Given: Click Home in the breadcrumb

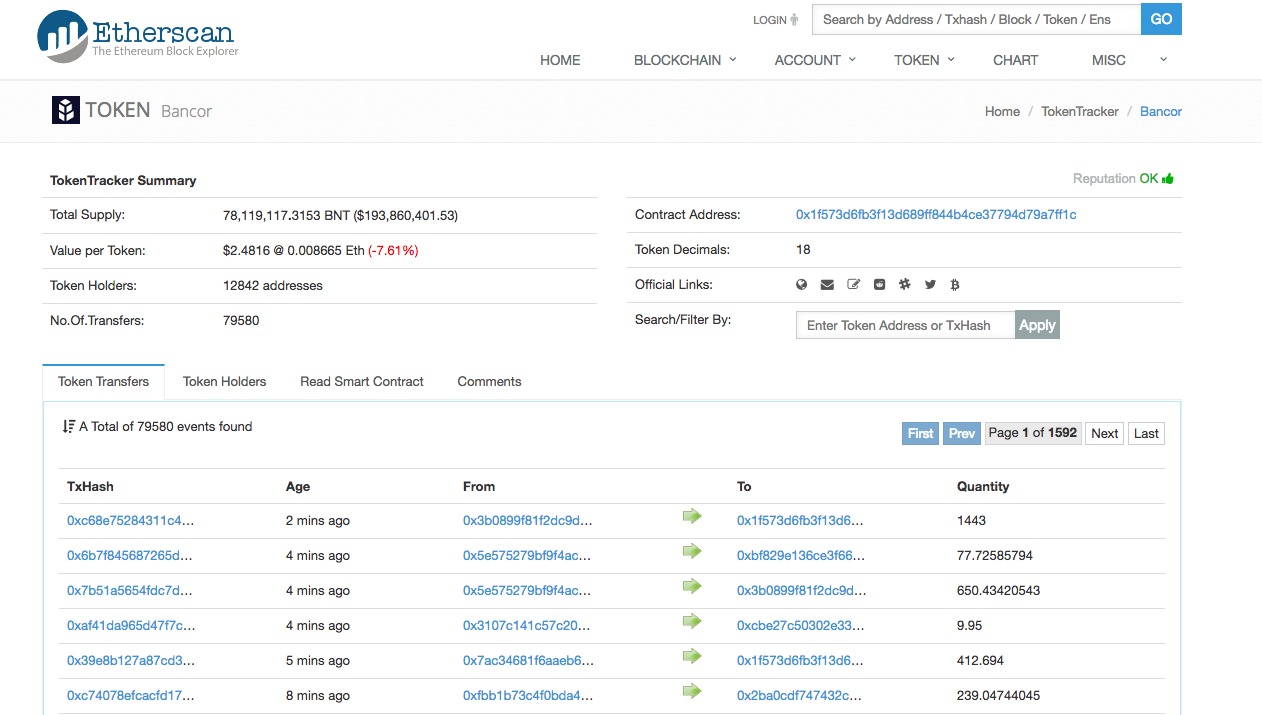Looking at the screenshot, I should pos(1002,112).
